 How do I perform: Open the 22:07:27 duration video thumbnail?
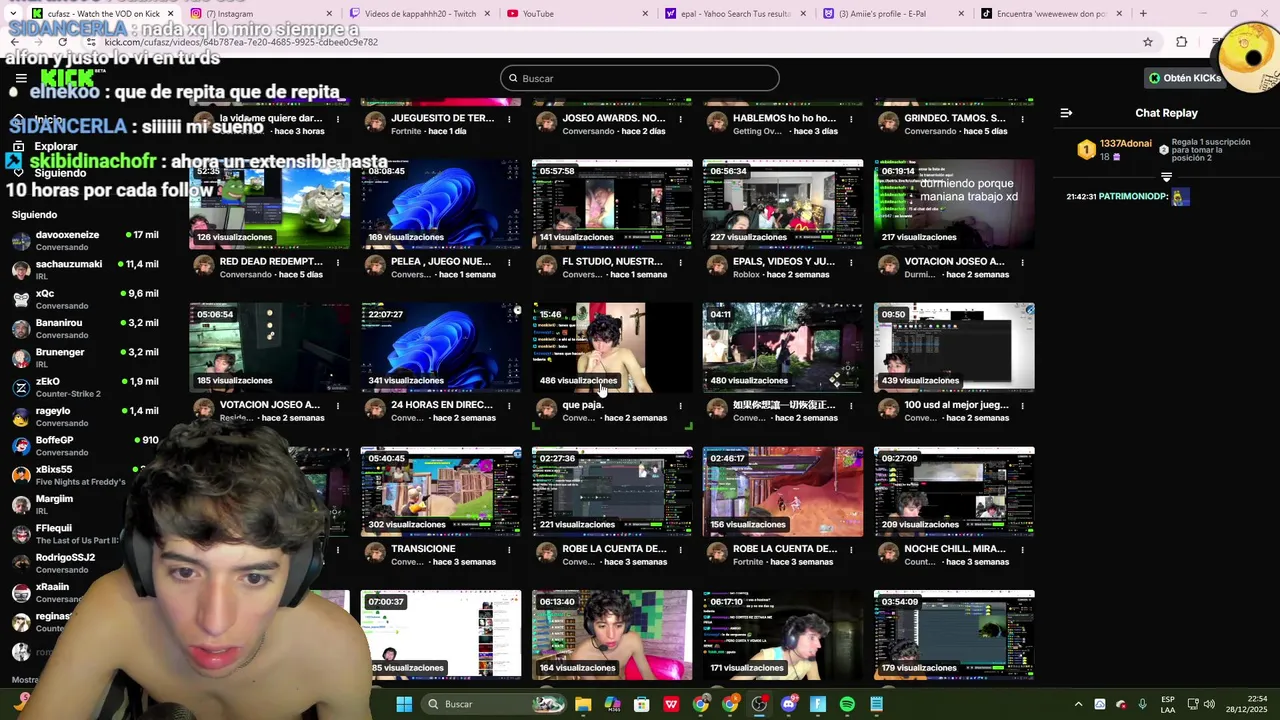[441, 347]
